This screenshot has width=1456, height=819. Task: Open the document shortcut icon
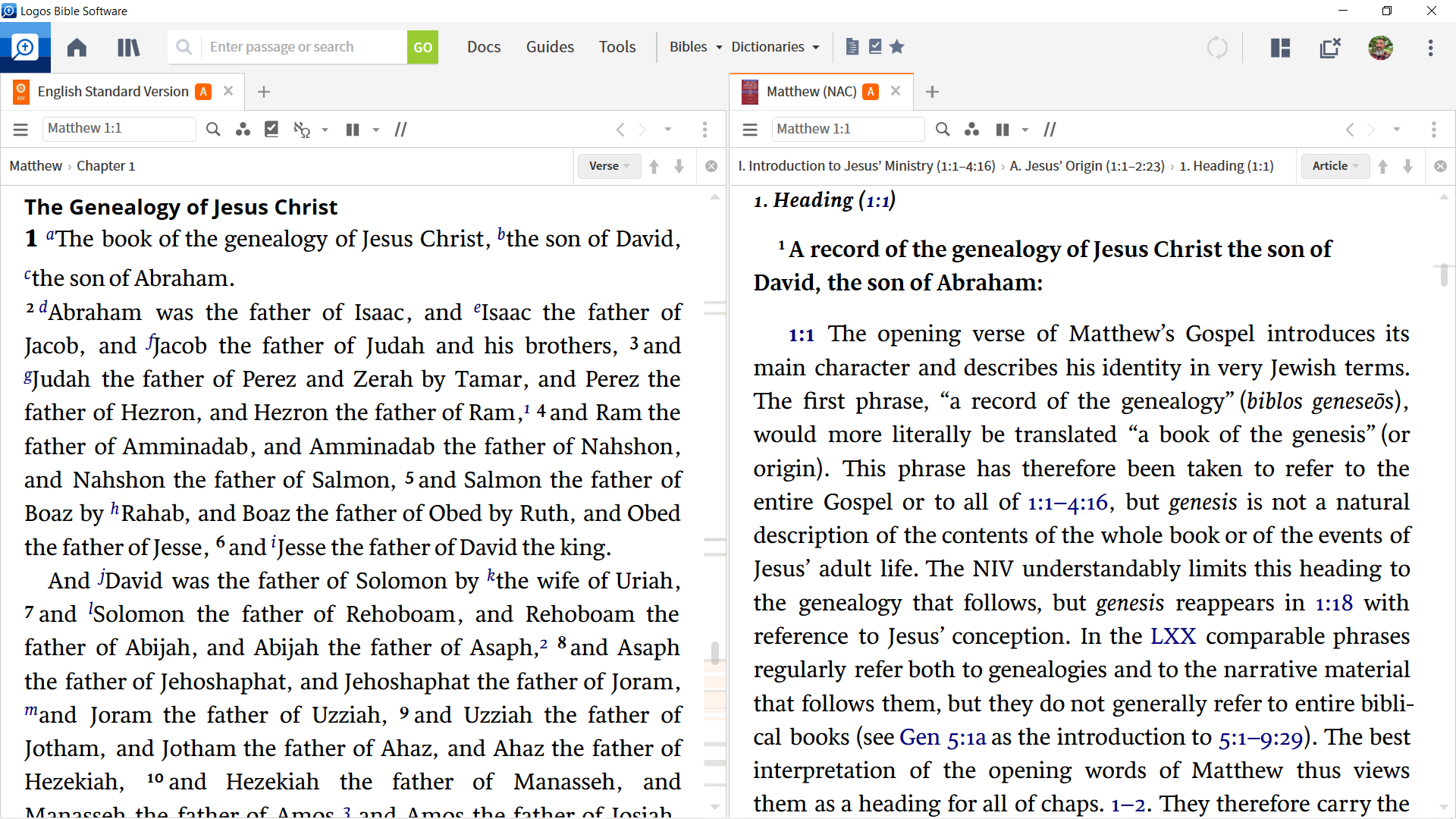tap(852, 47)
